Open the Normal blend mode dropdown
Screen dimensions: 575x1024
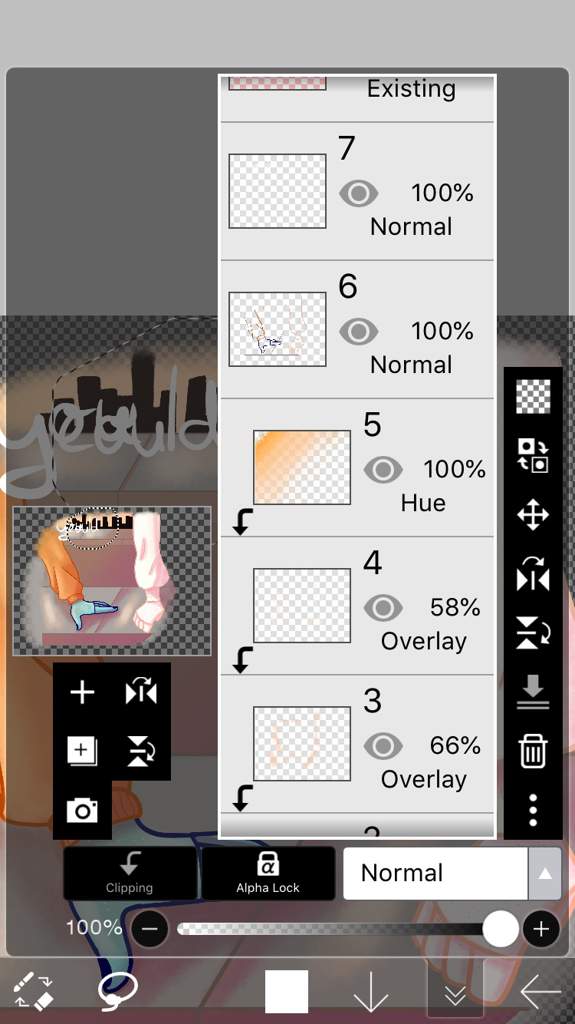click(435, 873)
